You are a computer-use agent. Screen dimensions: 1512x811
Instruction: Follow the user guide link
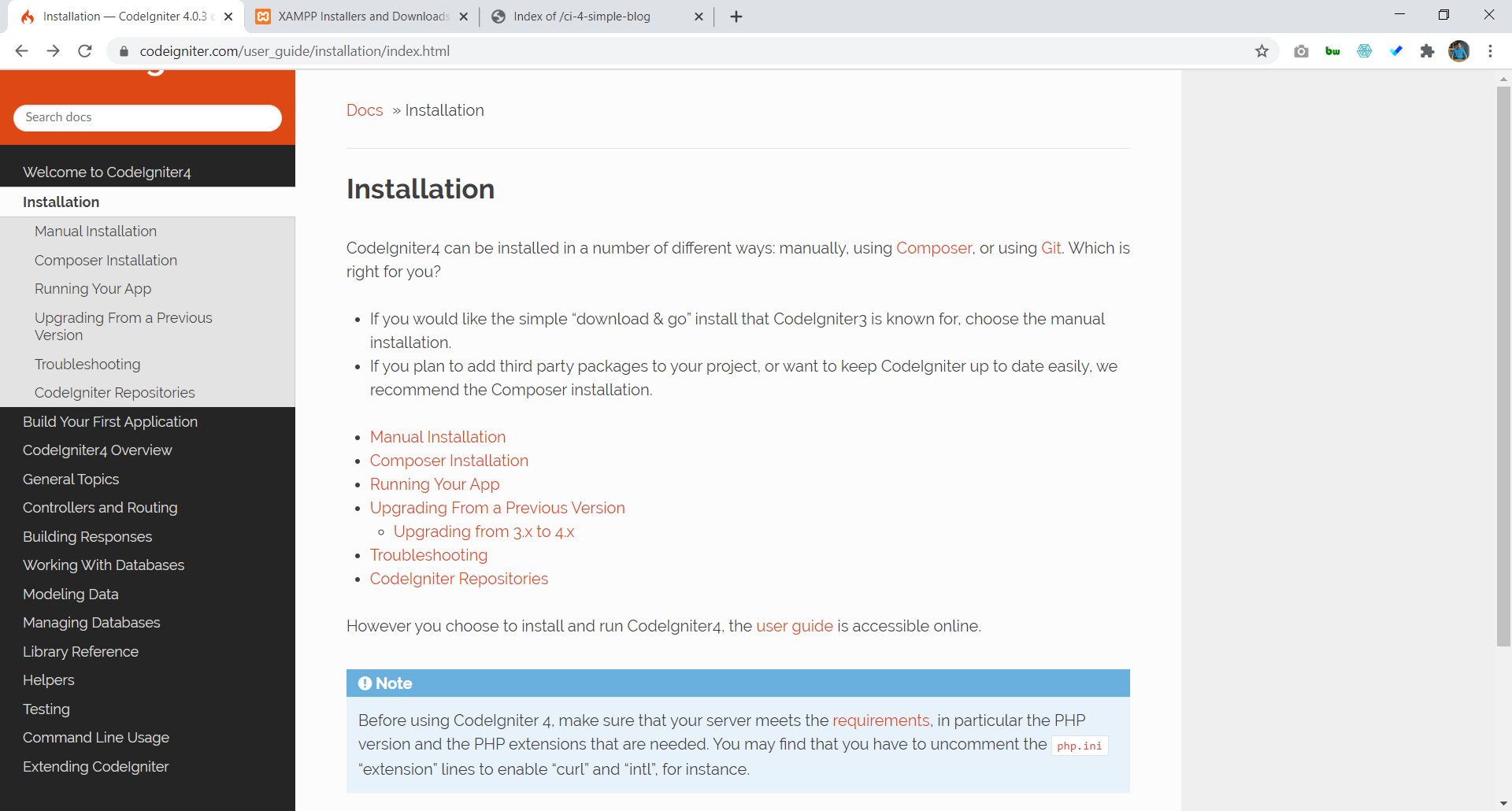coord(795,626)
